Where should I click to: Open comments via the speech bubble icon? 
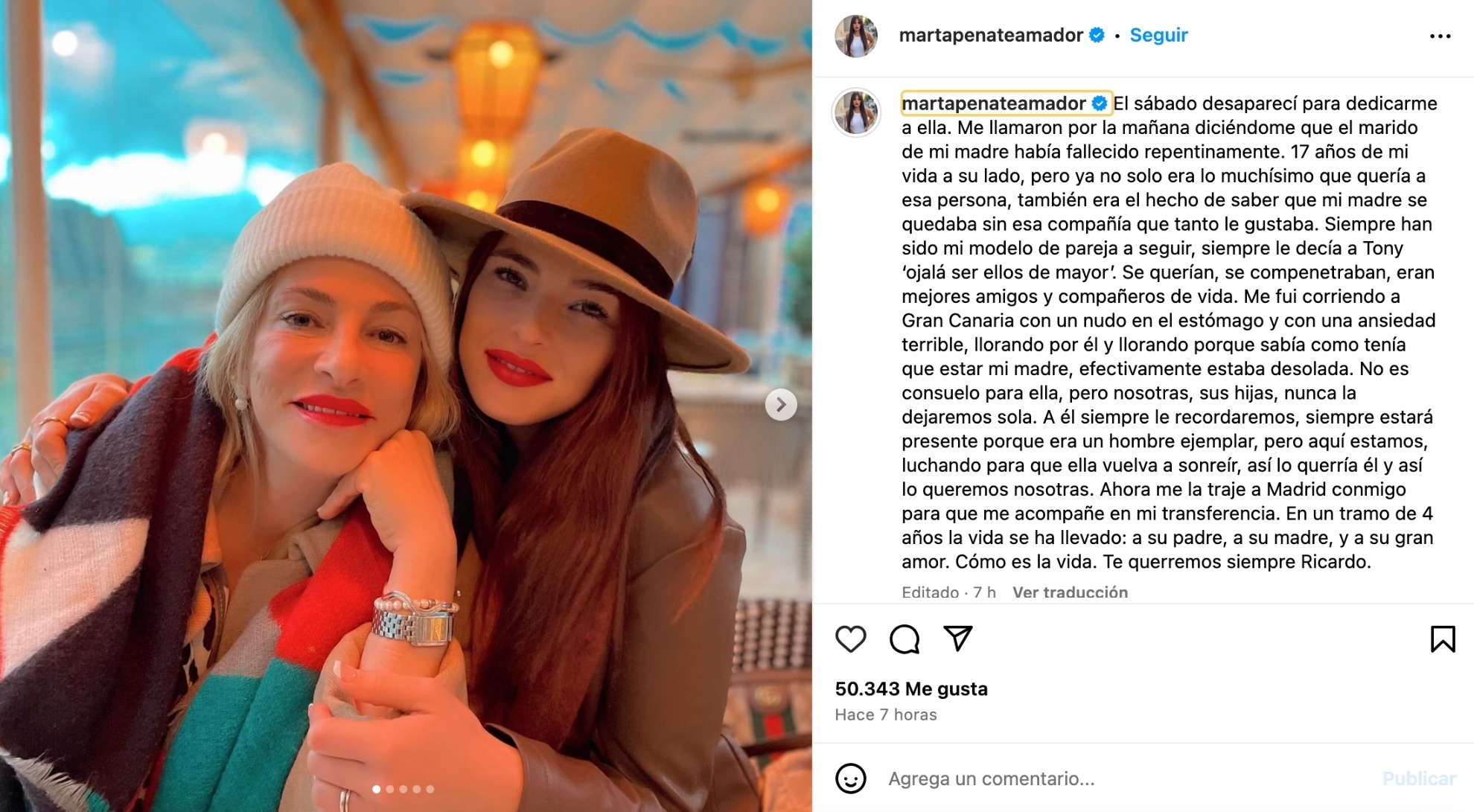pyautogui.click(x=904, y=639)
